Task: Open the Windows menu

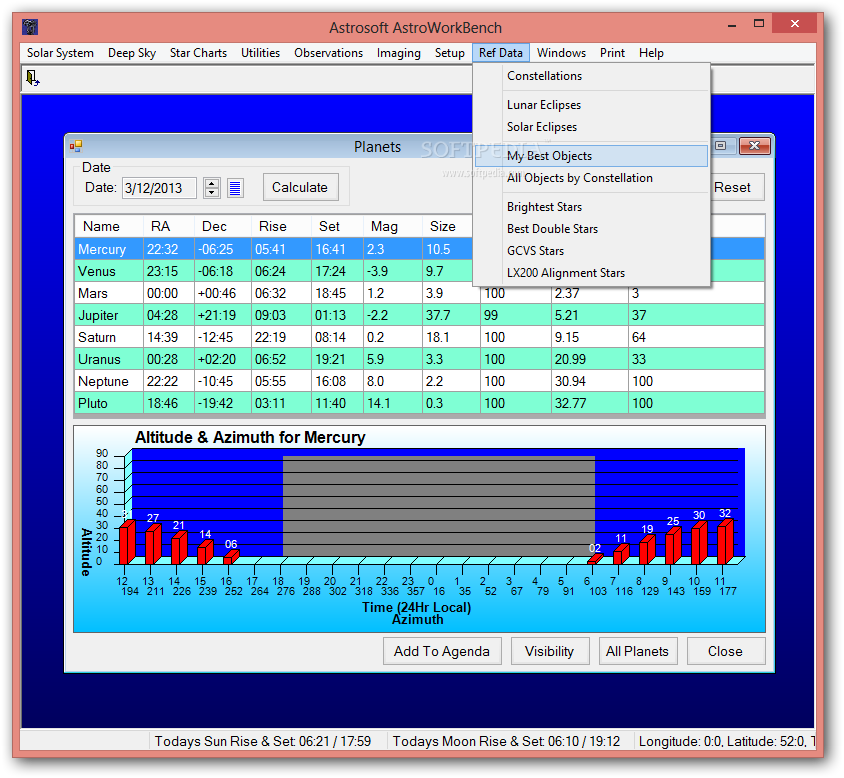Action: point(561,53)
